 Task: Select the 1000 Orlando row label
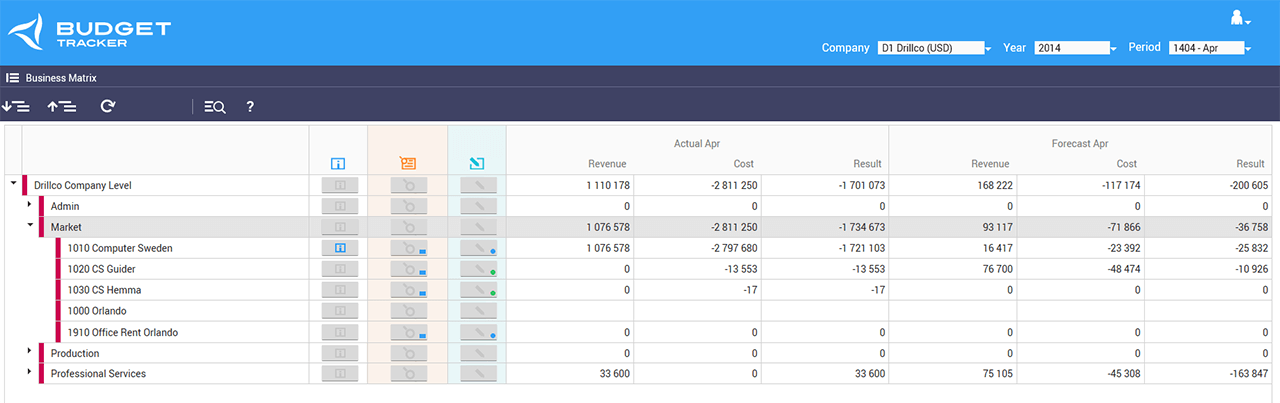(97, 311)
